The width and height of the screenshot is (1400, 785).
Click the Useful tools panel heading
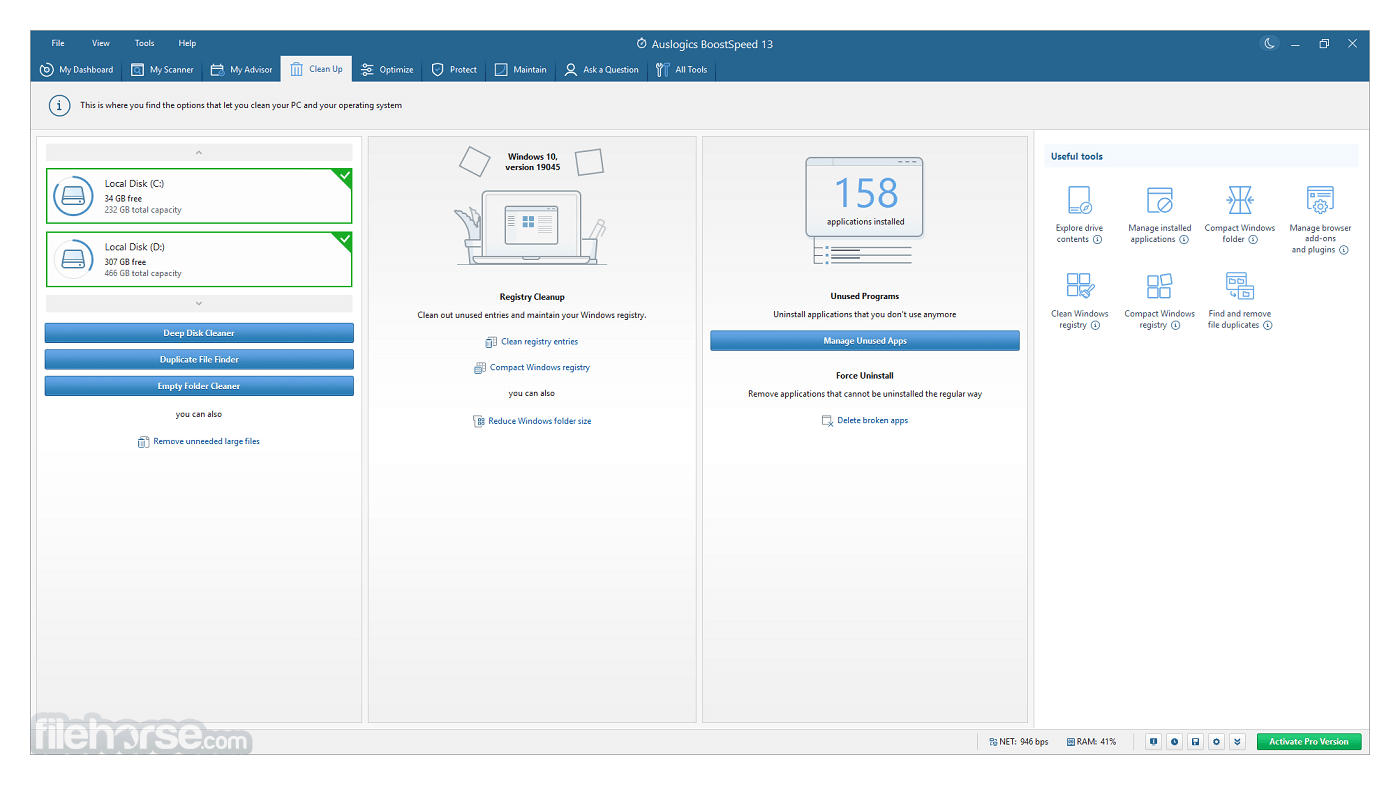tap(1077, 156)
